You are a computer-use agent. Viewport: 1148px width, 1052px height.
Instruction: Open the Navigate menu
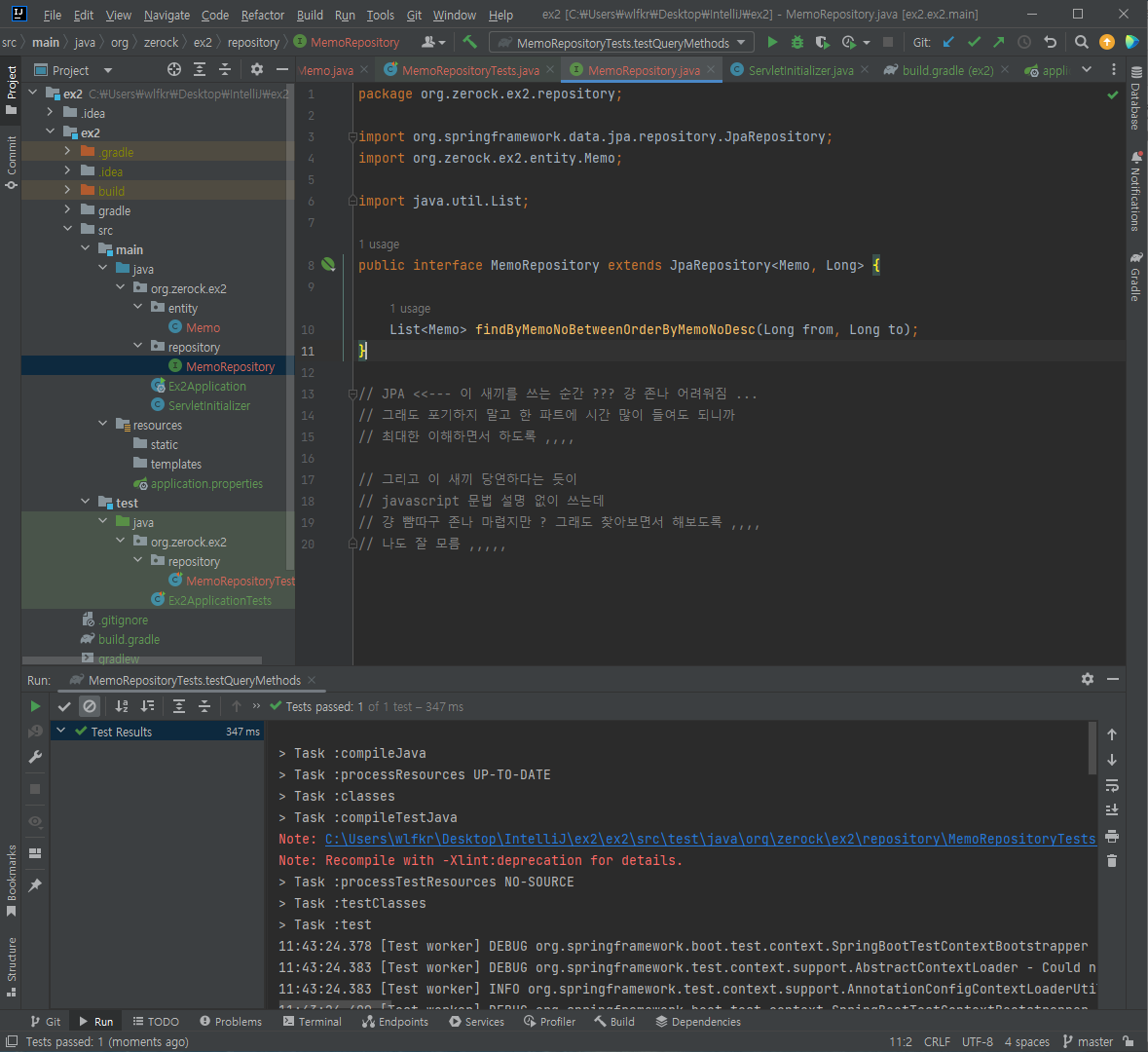(x=167, y=15)
